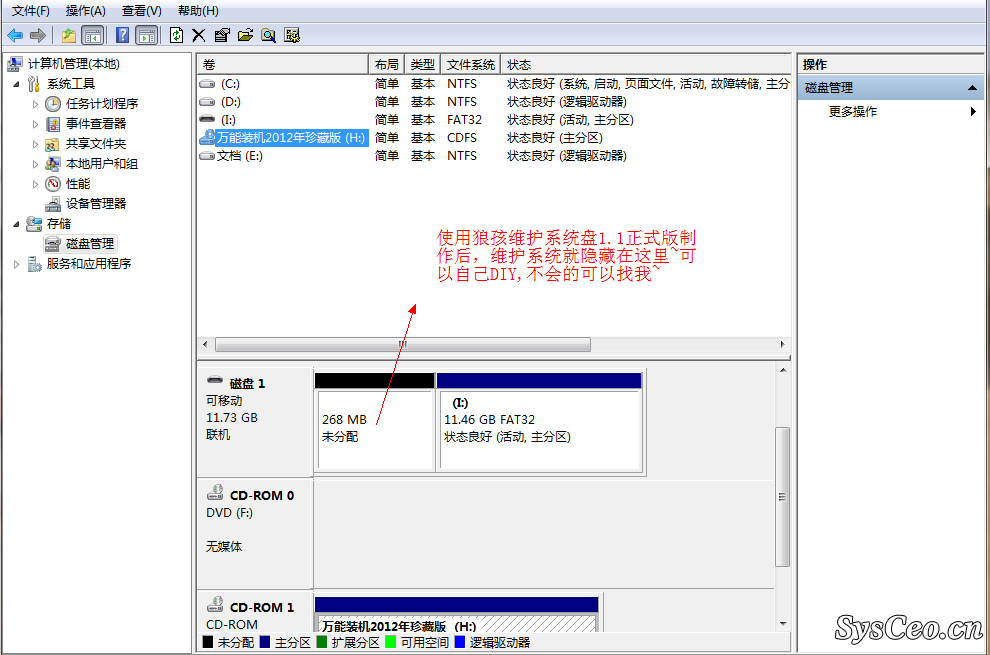
Task: Click the Properties toolbar icon
Action: (x=222, y=35)
